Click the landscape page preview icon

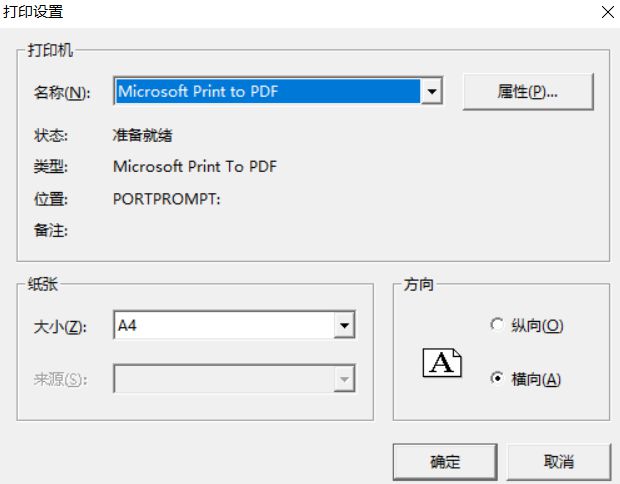(x=442, y=363)
